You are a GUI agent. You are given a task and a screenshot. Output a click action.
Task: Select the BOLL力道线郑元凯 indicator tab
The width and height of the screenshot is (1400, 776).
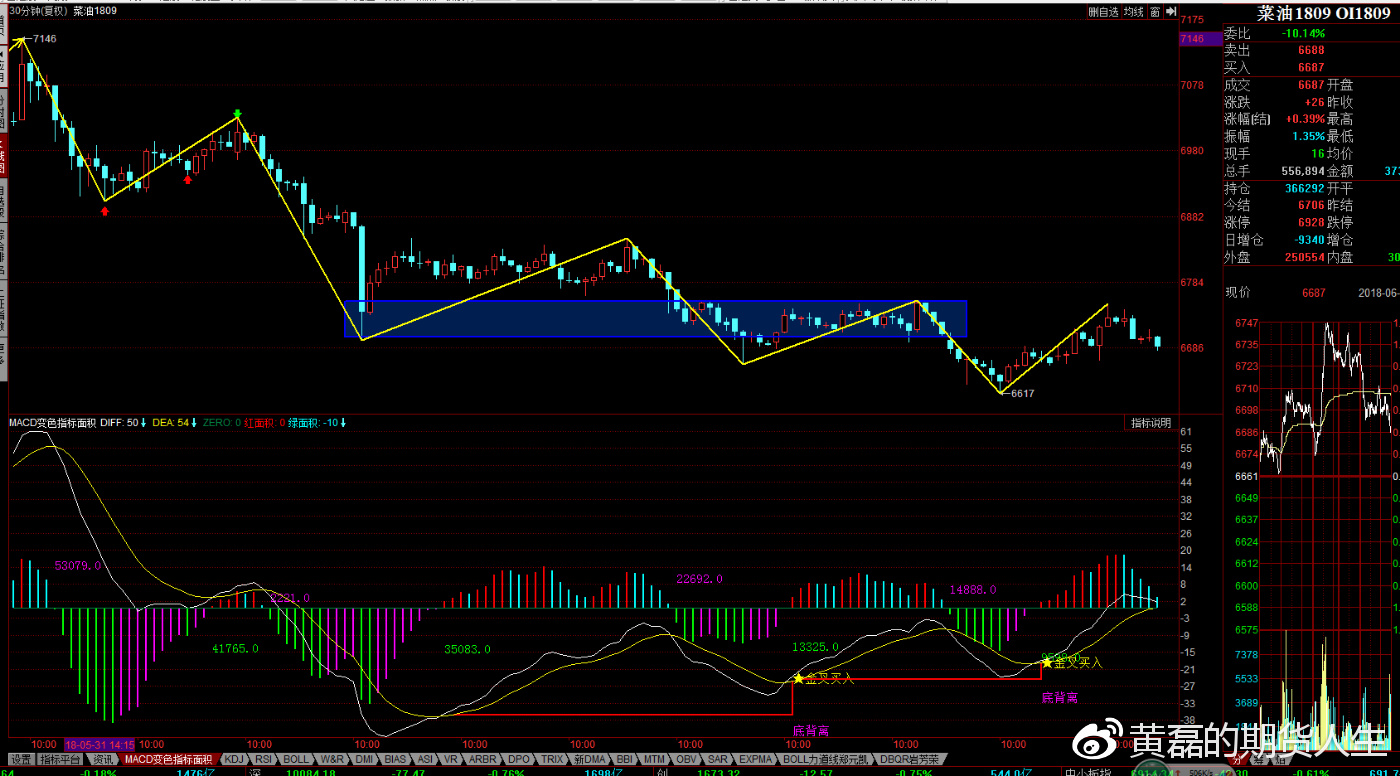(826, 759)
